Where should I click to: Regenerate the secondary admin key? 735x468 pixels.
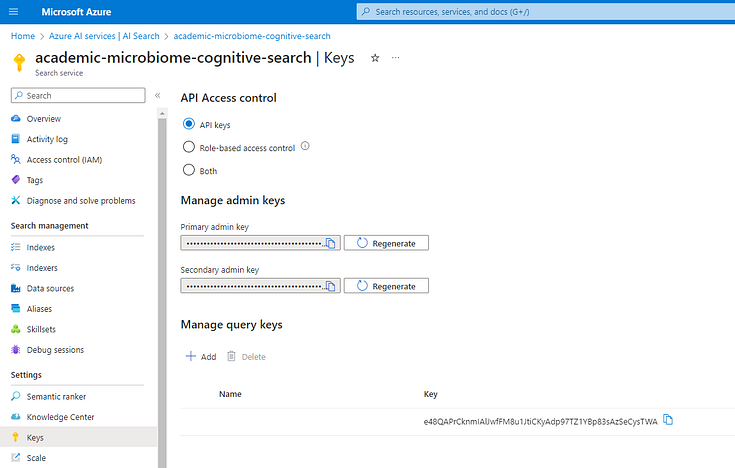386,286
